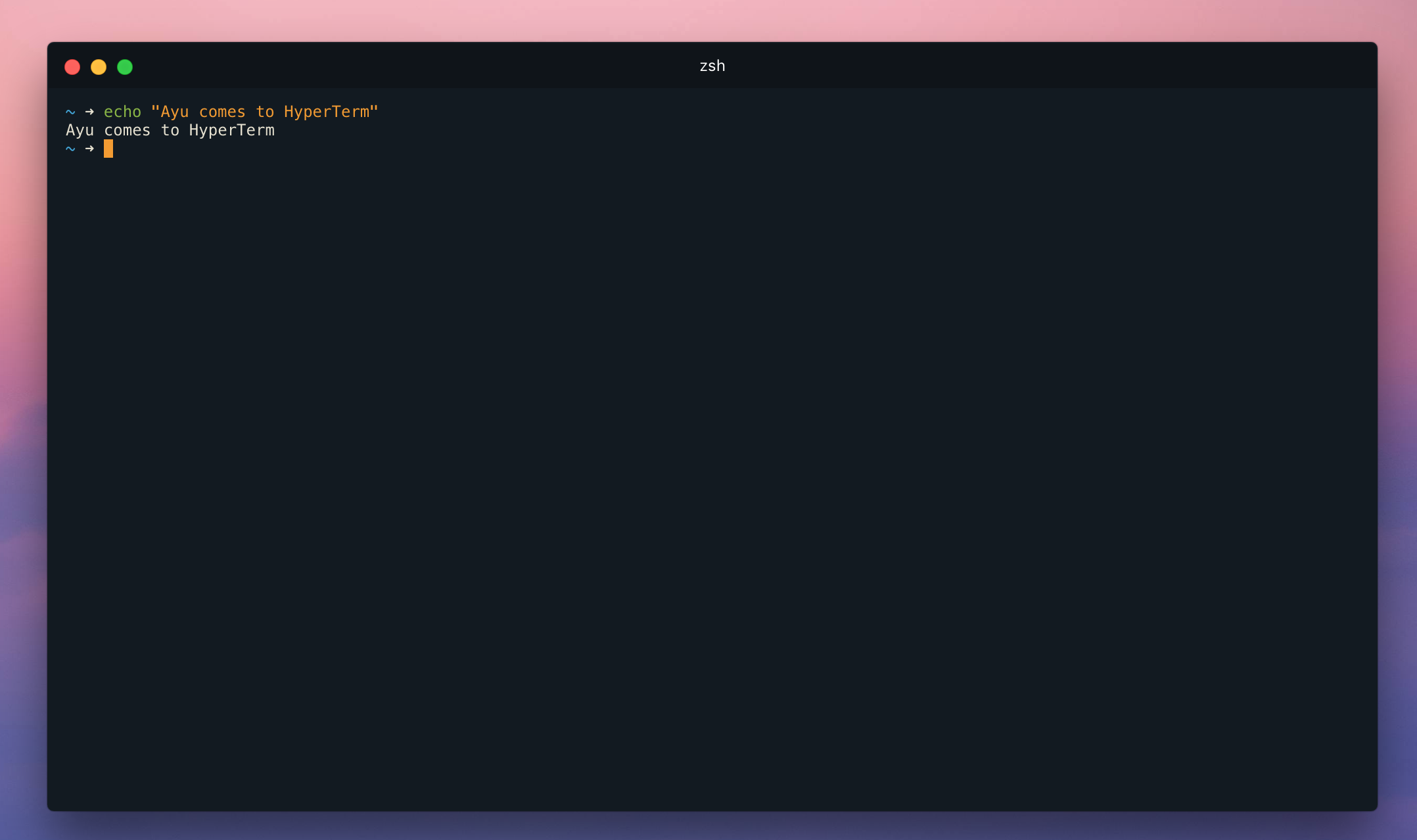The height and width of the screenshot is (840, 1417).
Task: Click the orange block cursor
Action: (x=108, y=149)
